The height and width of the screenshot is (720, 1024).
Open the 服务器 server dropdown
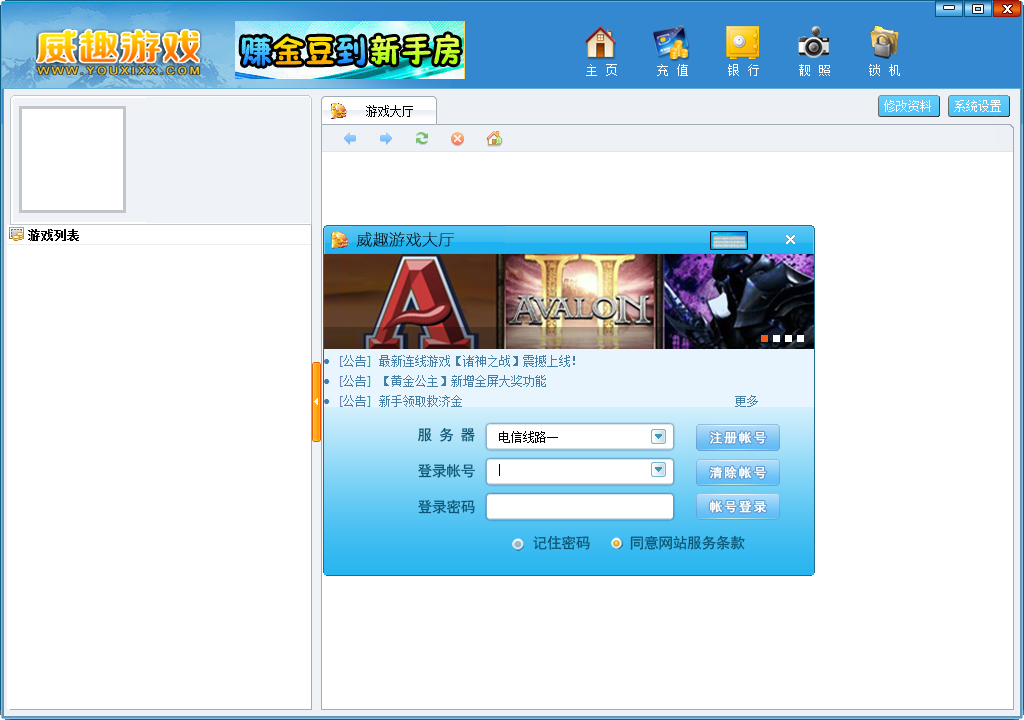[658, 436]
